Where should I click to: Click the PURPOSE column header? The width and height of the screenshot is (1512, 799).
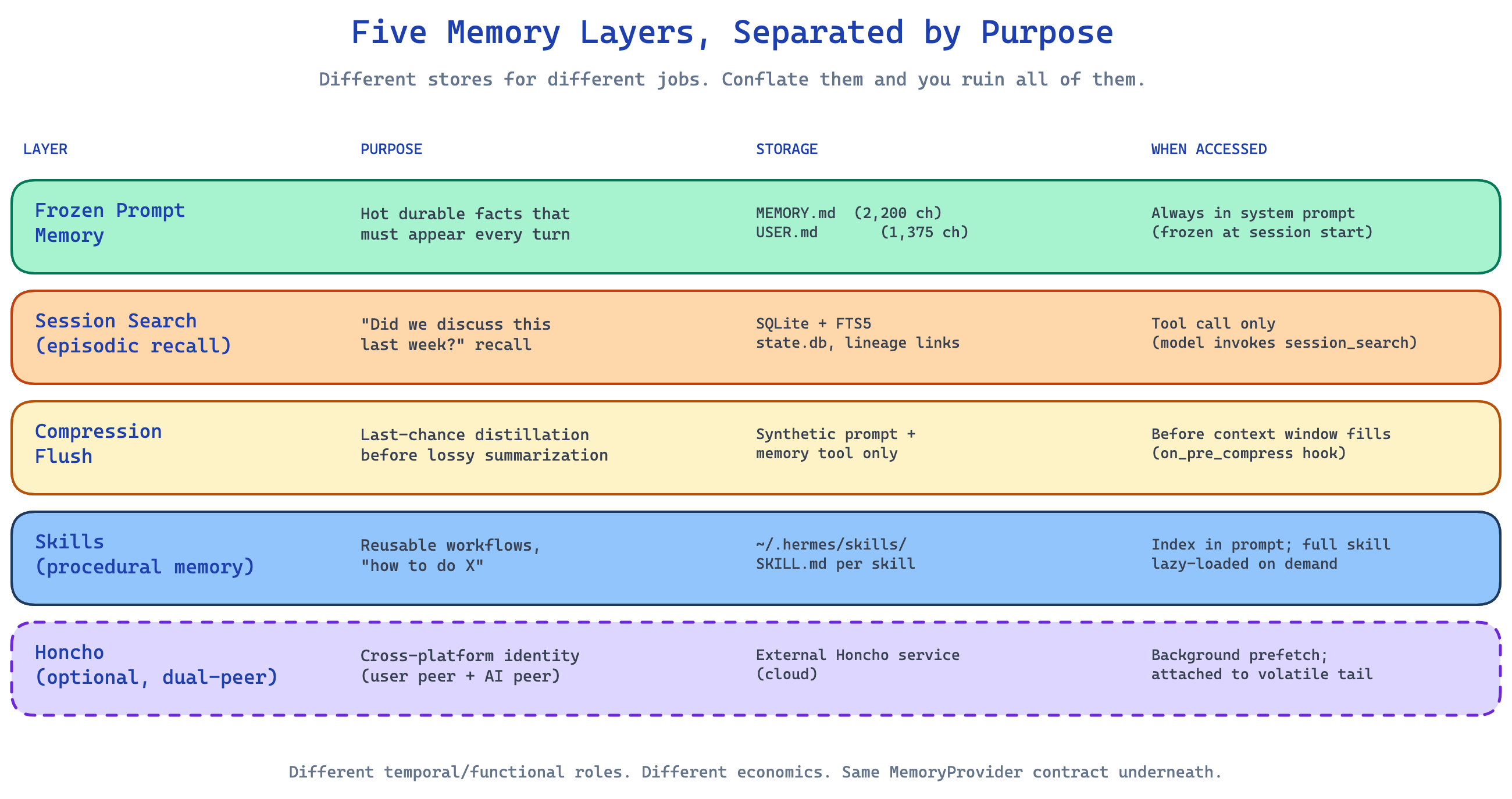click(x=391, y=149)
